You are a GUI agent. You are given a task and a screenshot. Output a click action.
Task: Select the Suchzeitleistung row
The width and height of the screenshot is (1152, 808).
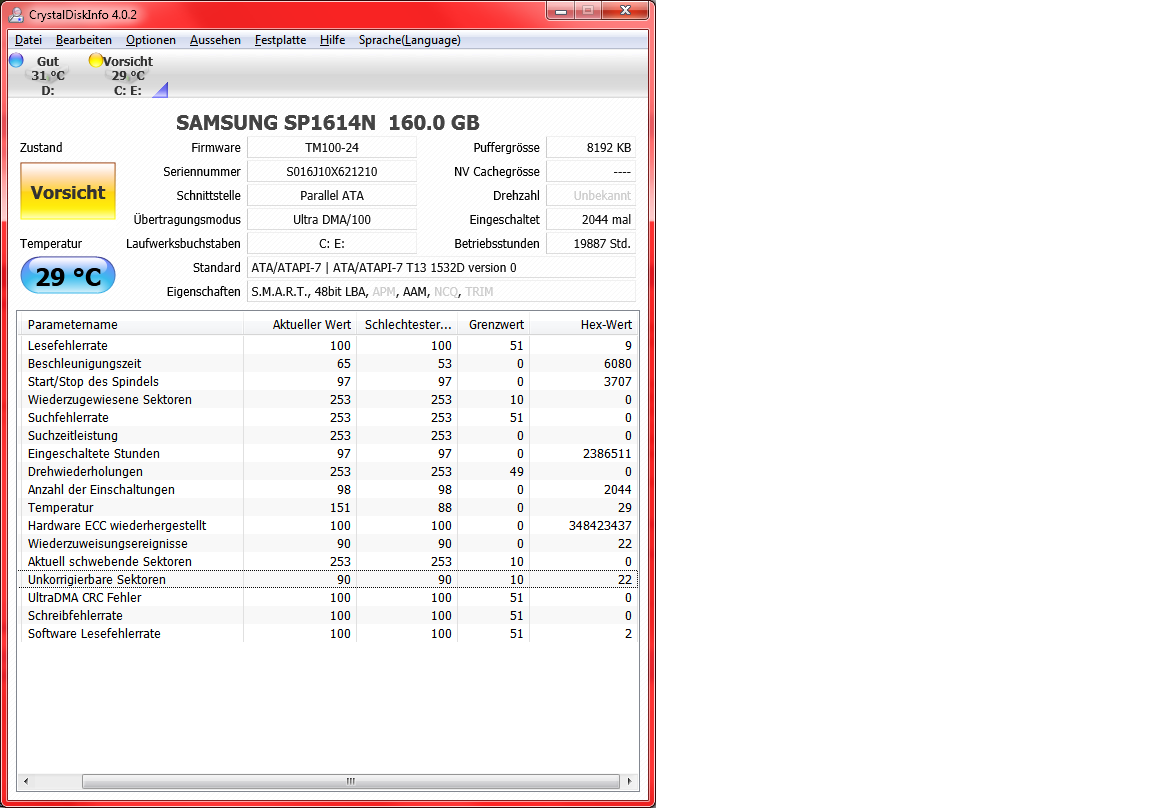coord(328,436)
